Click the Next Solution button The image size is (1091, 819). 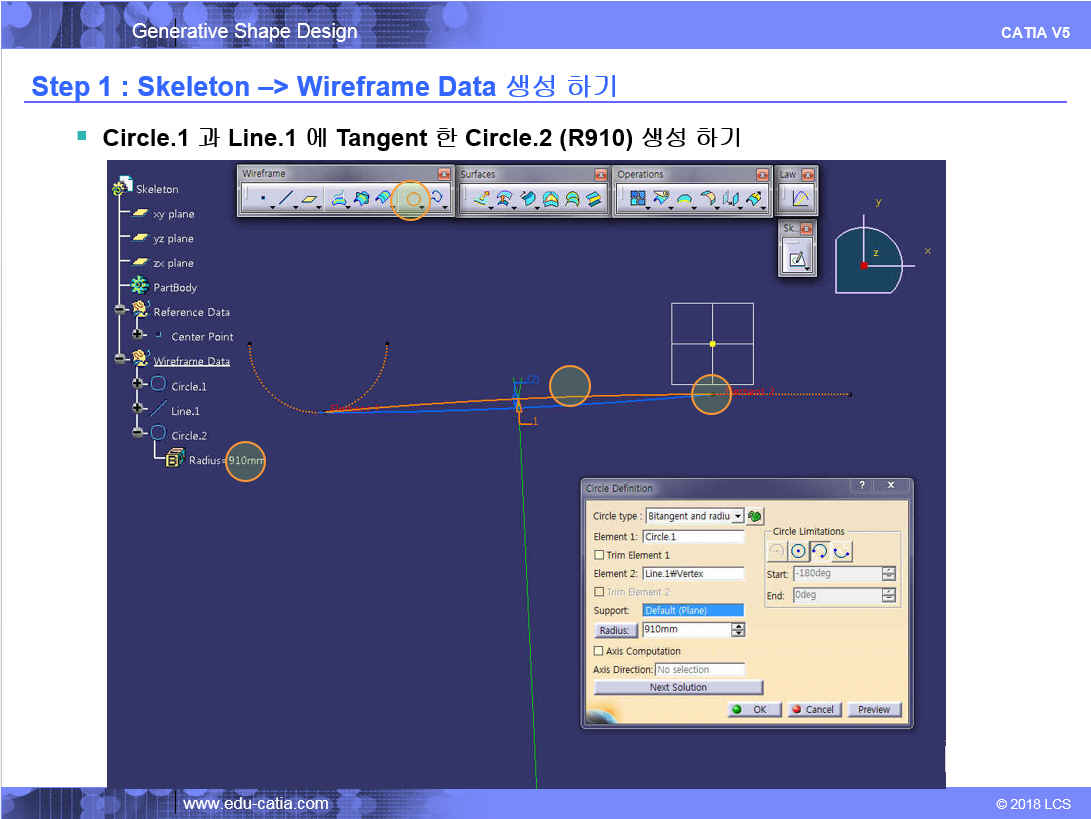[678, 688]
